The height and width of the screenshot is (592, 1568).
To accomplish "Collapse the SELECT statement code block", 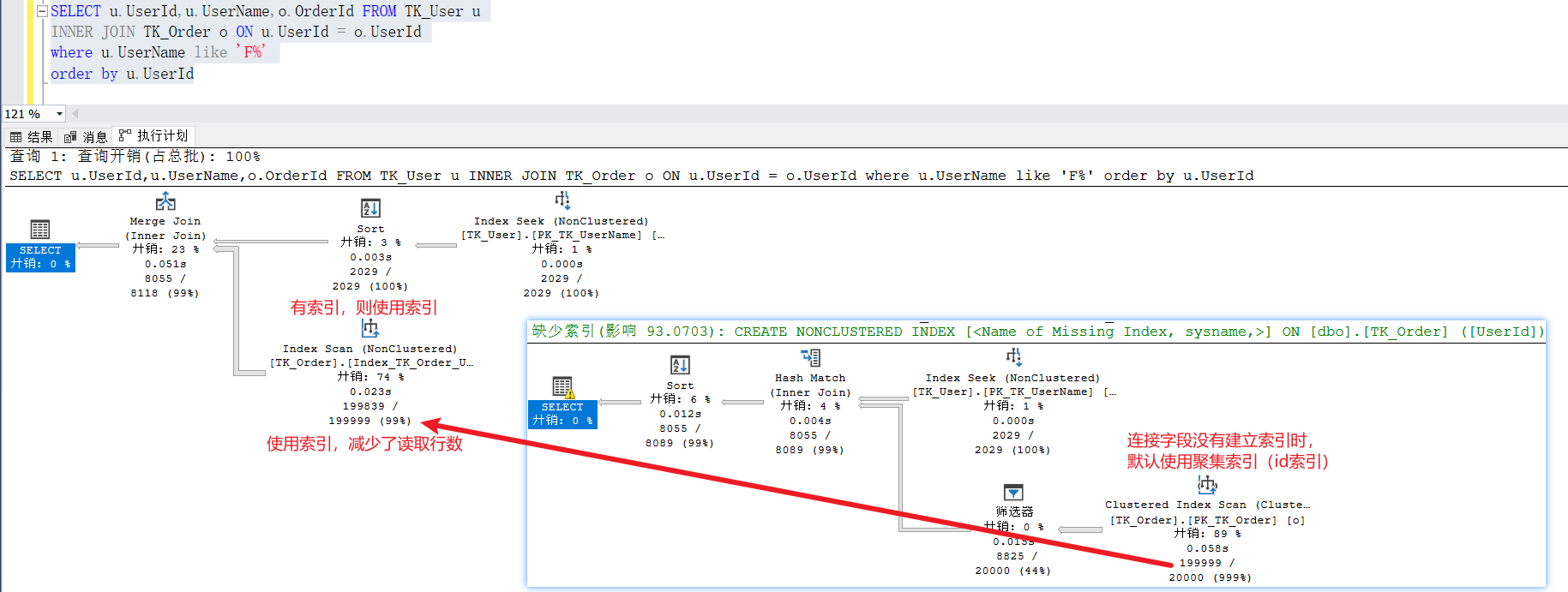I will [42, 11].
